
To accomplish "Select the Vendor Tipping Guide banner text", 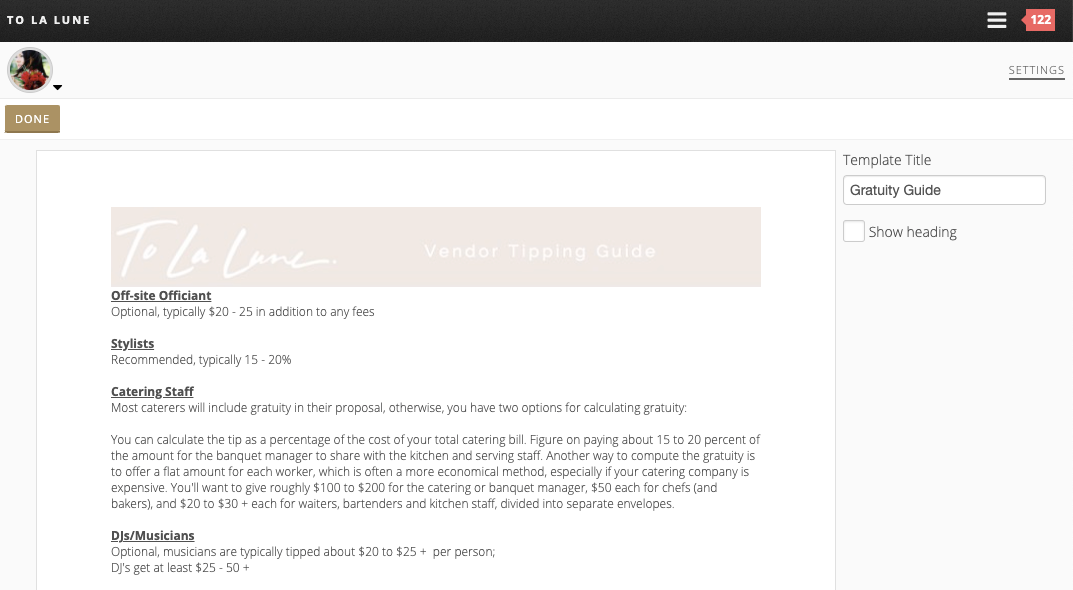I will (540, 251).
